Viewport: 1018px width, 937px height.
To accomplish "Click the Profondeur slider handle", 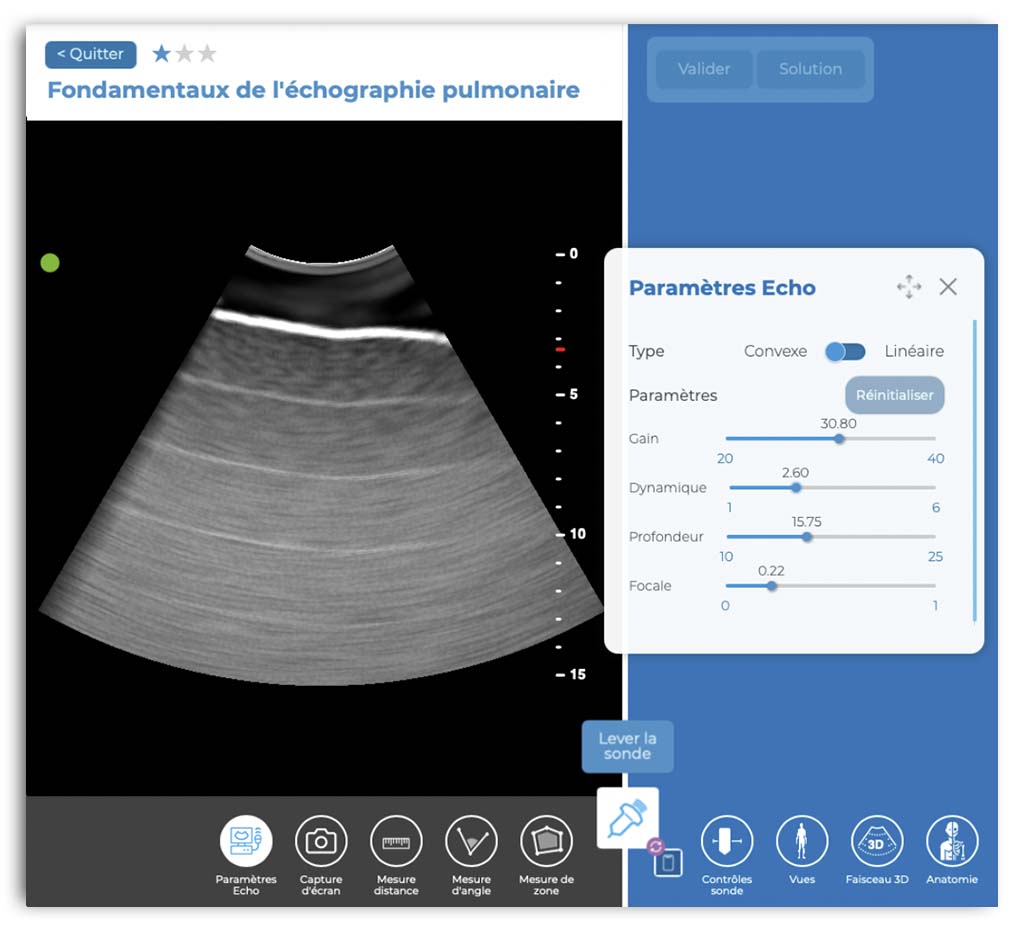I will point(807,536).
